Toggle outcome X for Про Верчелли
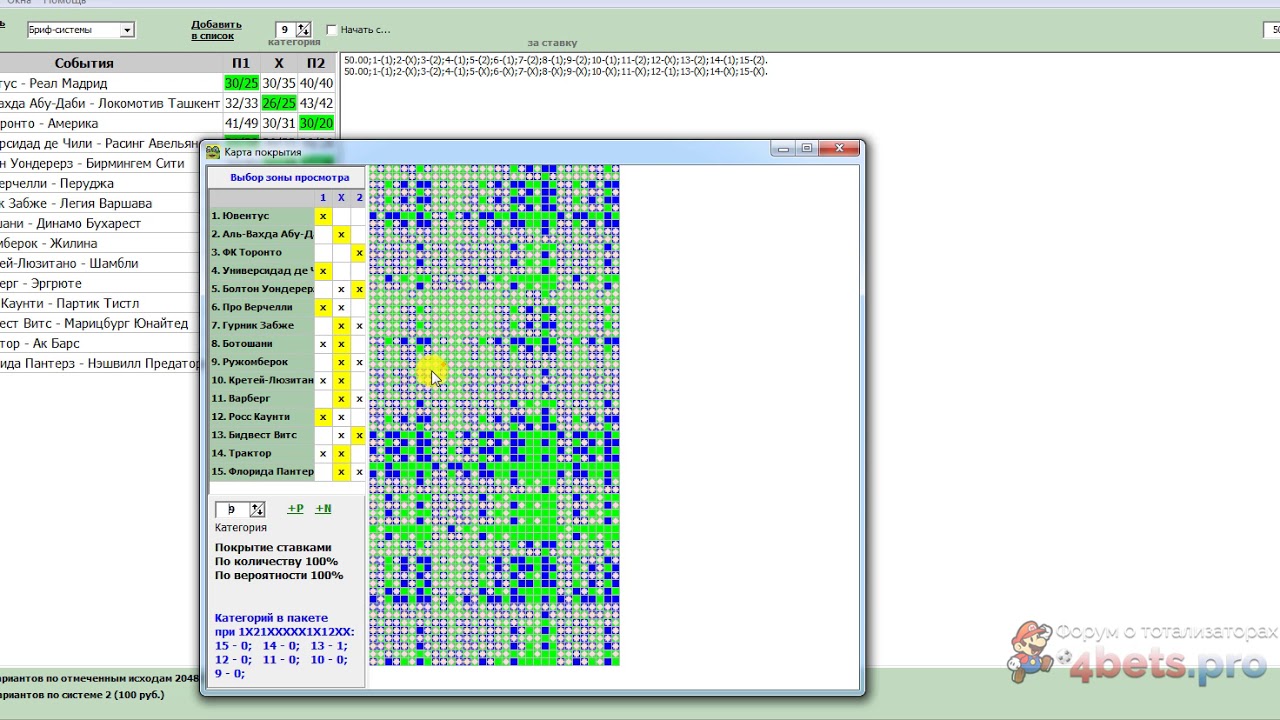Image resolution: width=1280 pixels, height=720 pixels. pos(341,307)
